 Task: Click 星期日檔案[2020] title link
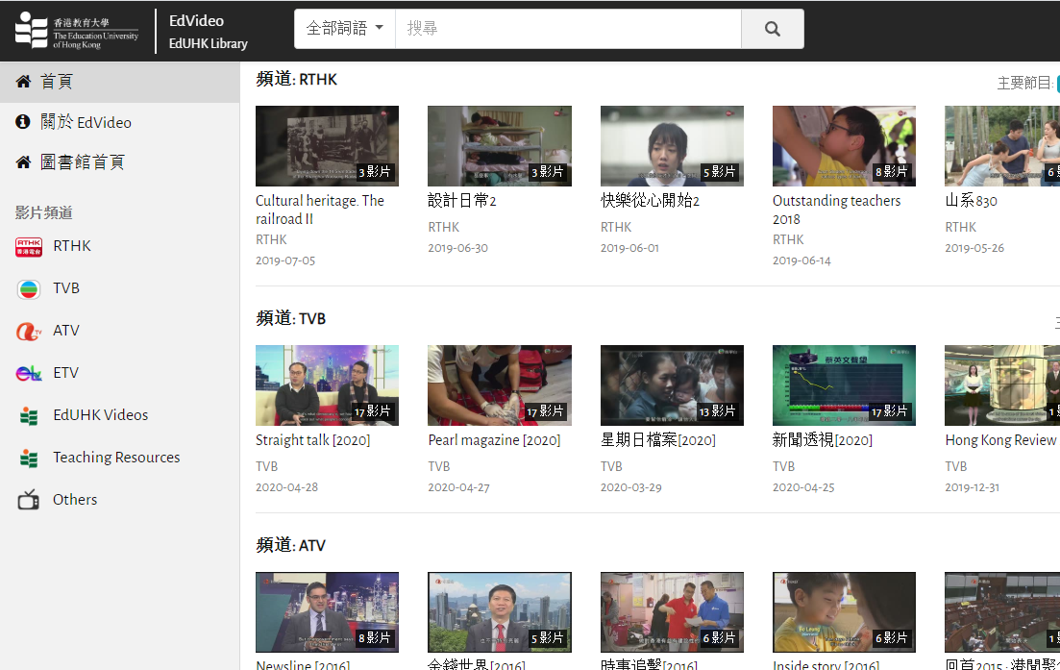pyautogui.click(x=658, y=440)
